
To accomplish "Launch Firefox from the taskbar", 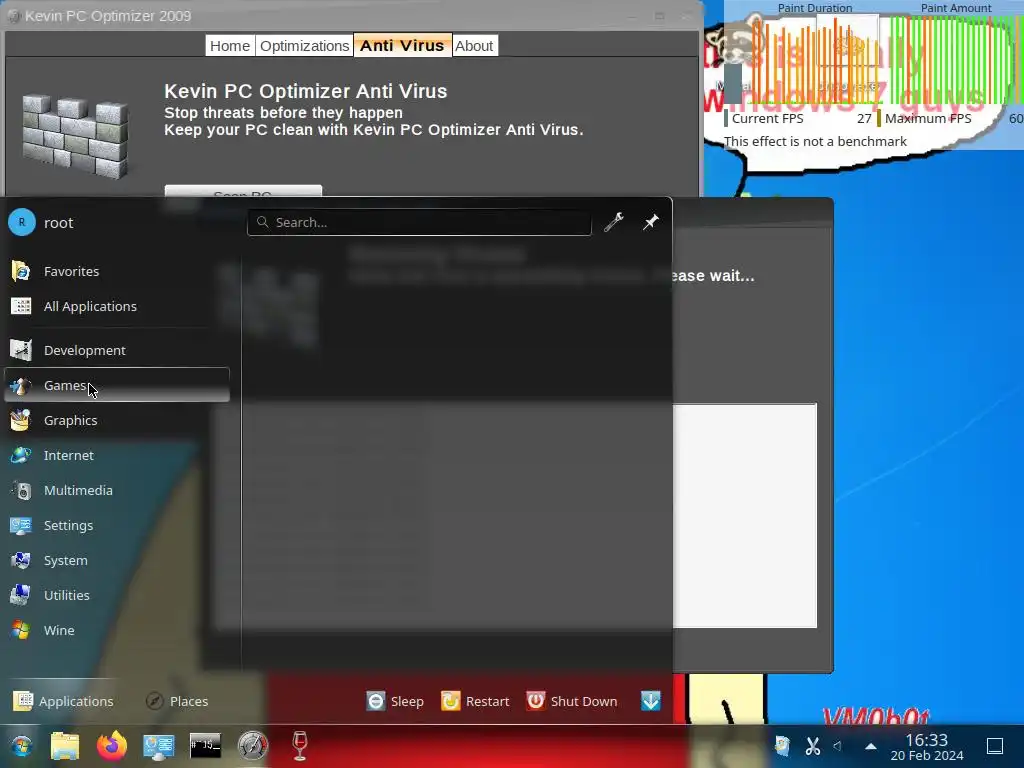I will click(112, 746).
